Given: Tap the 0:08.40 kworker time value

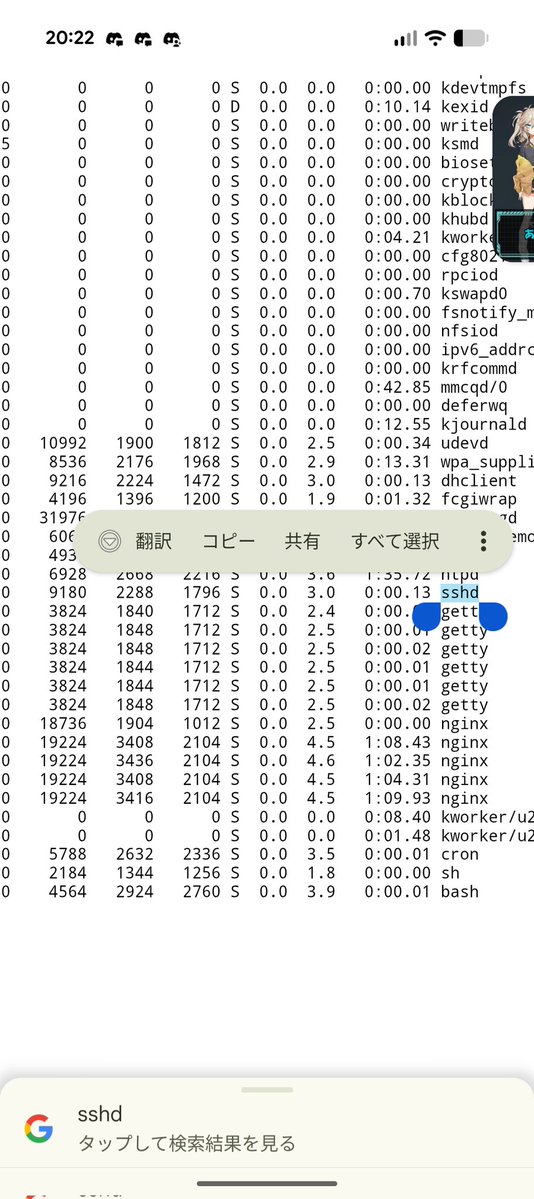Looking at the screenshot, I should 397,817.
